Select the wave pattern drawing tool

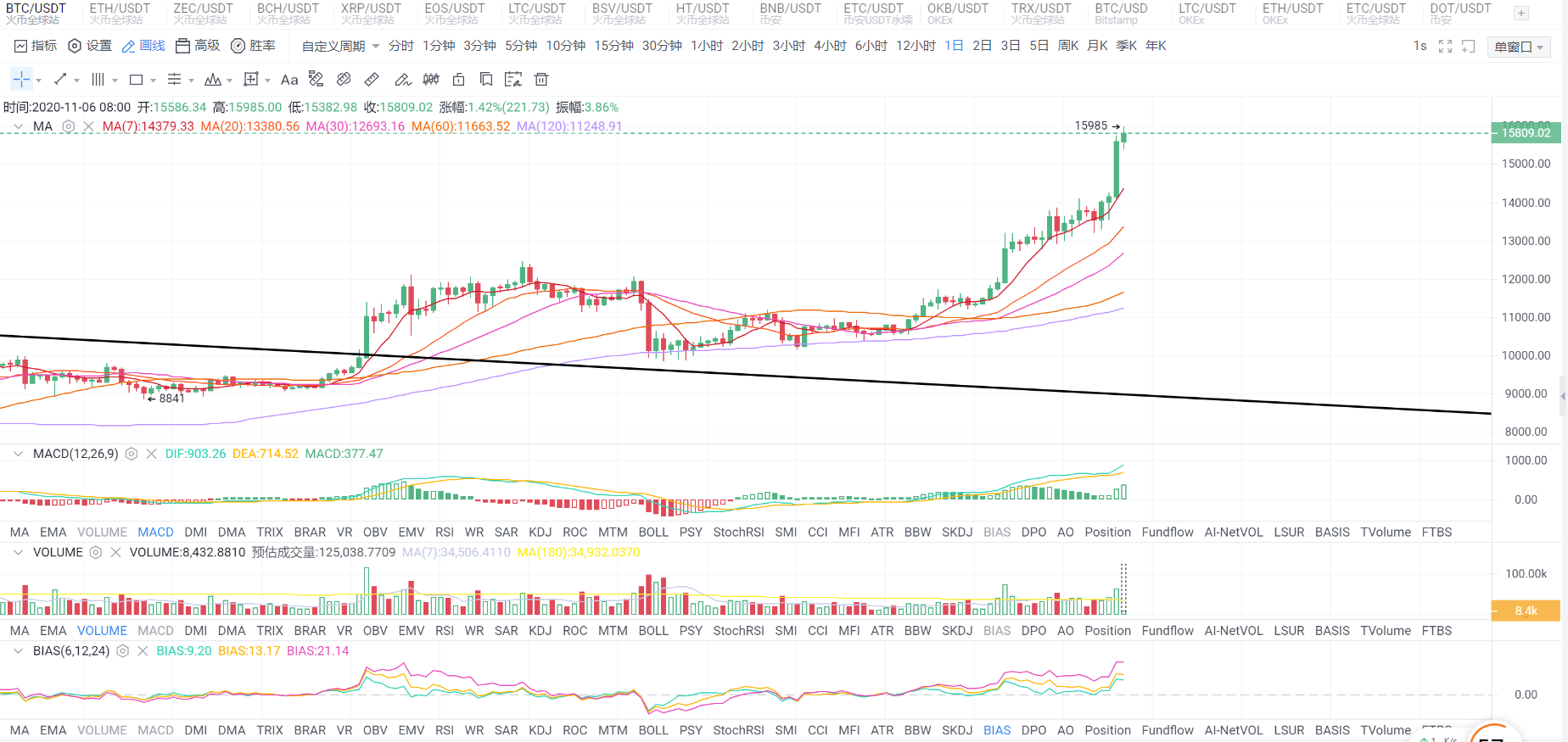(213, 80)
